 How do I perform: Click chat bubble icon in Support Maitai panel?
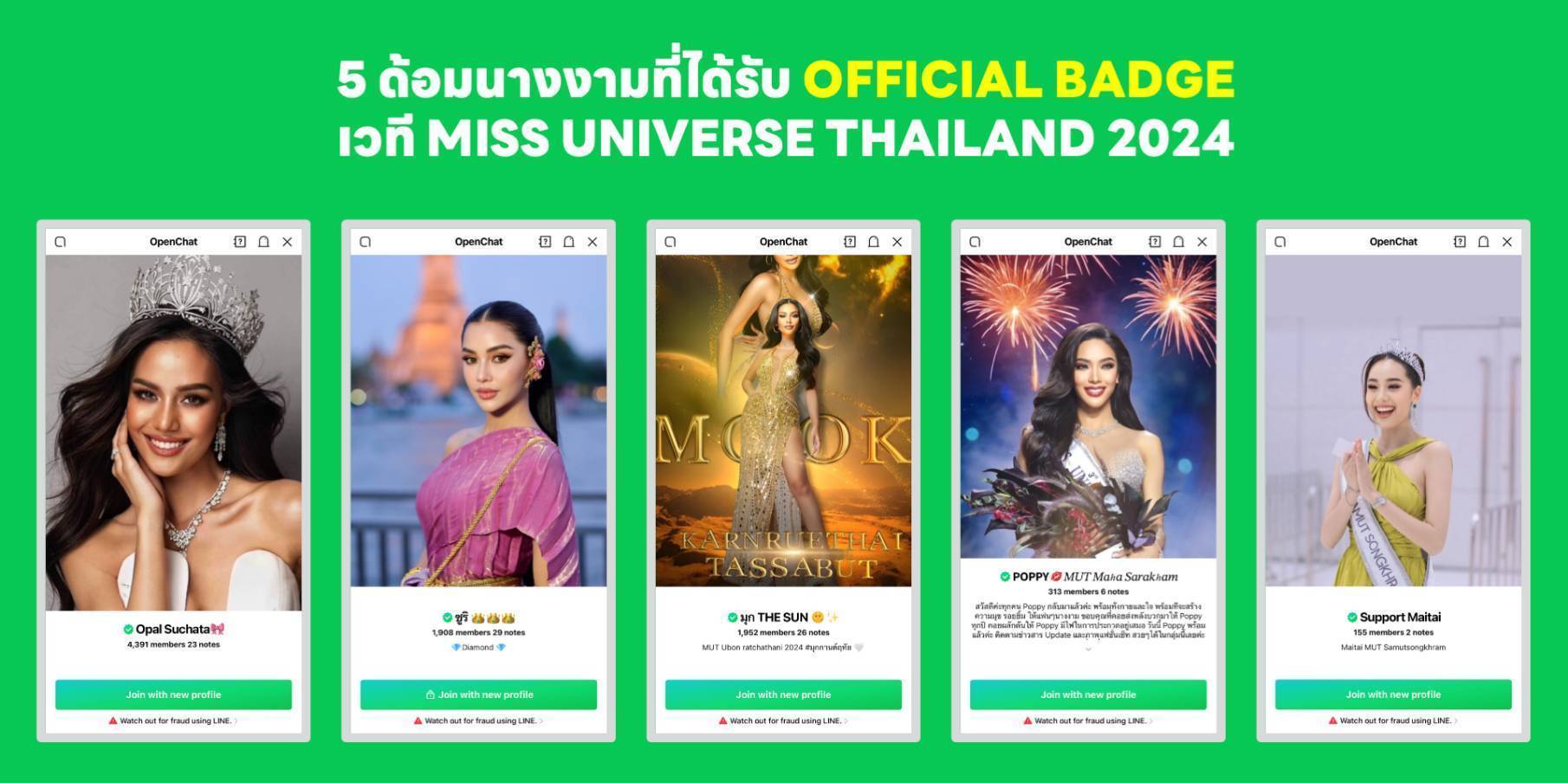tap(1280, 242)
